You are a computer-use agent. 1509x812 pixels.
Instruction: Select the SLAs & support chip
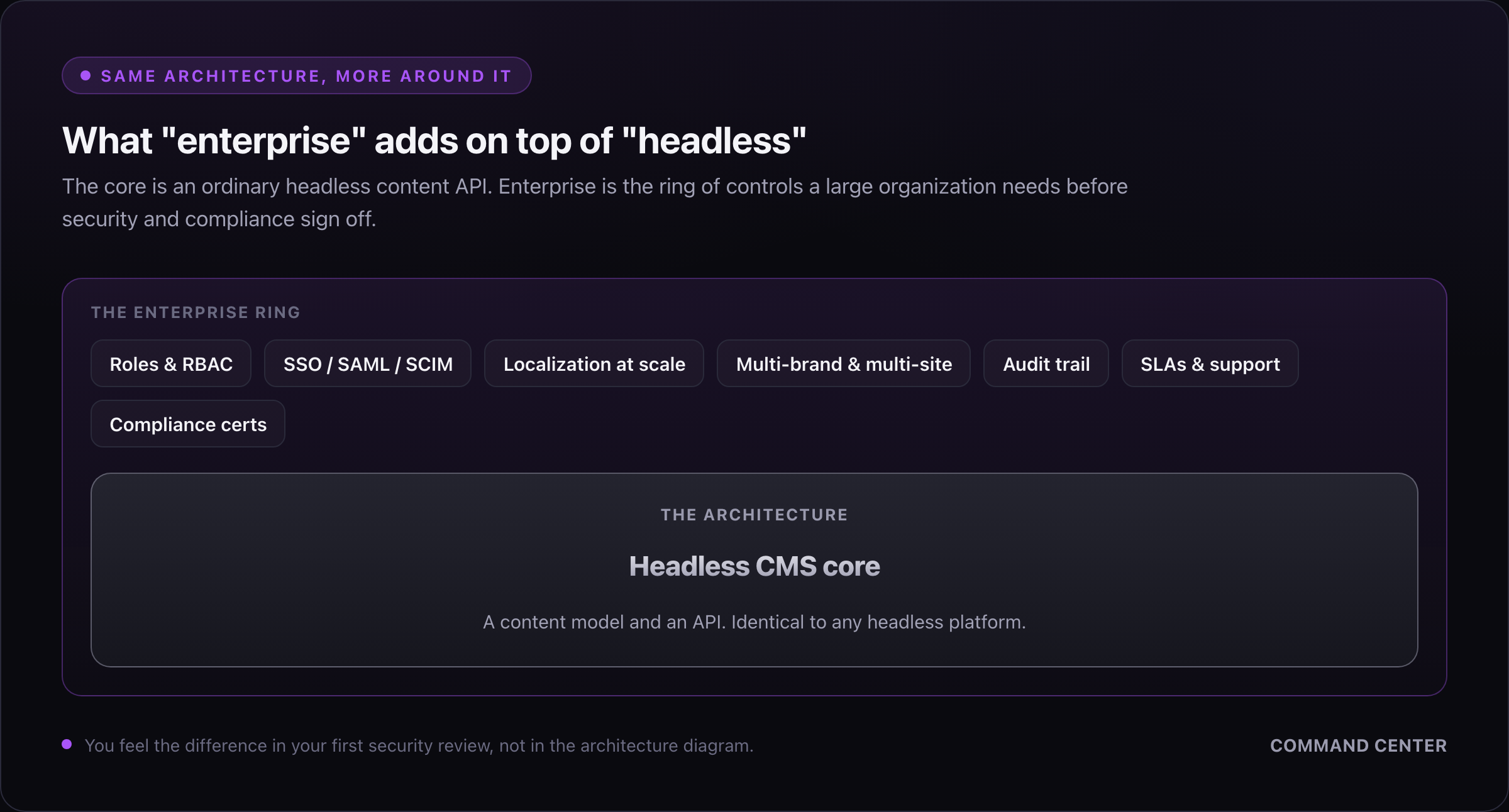click(1210, 364)
